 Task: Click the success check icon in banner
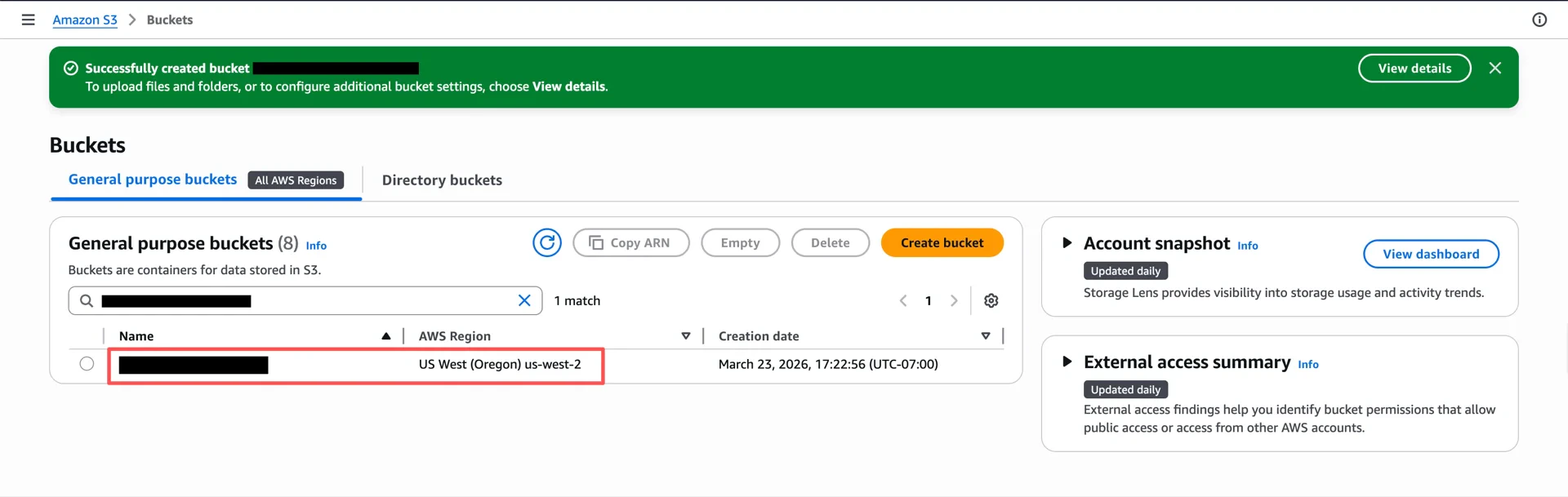click(x=71, y=69)
